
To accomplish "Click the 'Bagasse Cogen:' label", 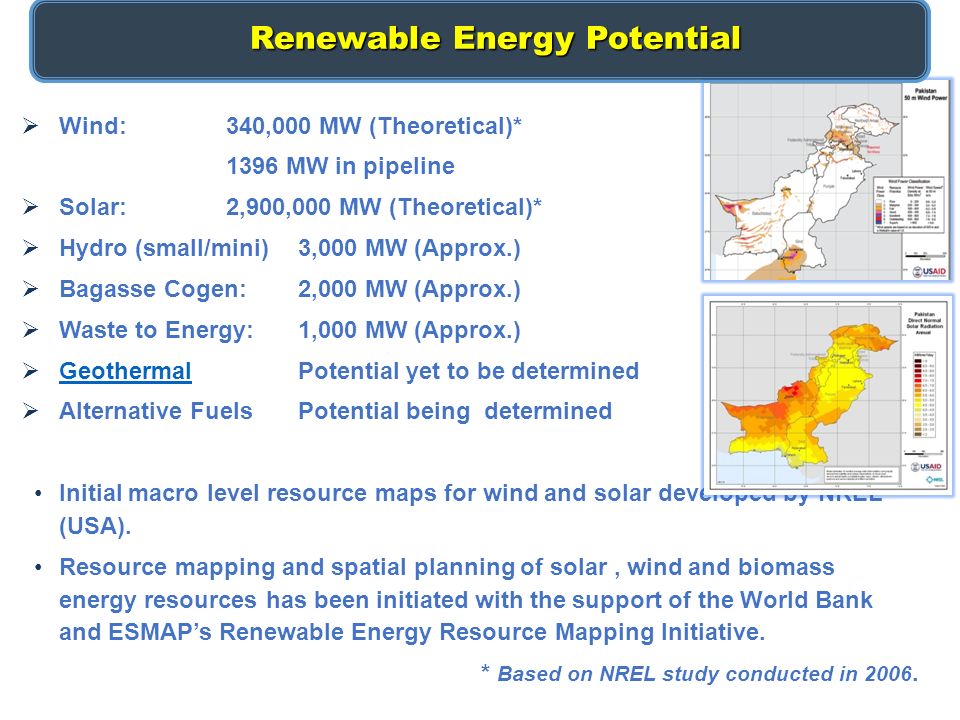I will point(152,289).
